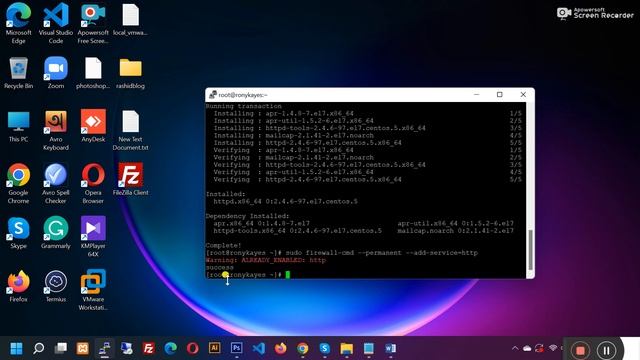The height and width of the screenshot is (360, 640).
Task: Open Google Chrome from the taskbar
Action: 303,349
